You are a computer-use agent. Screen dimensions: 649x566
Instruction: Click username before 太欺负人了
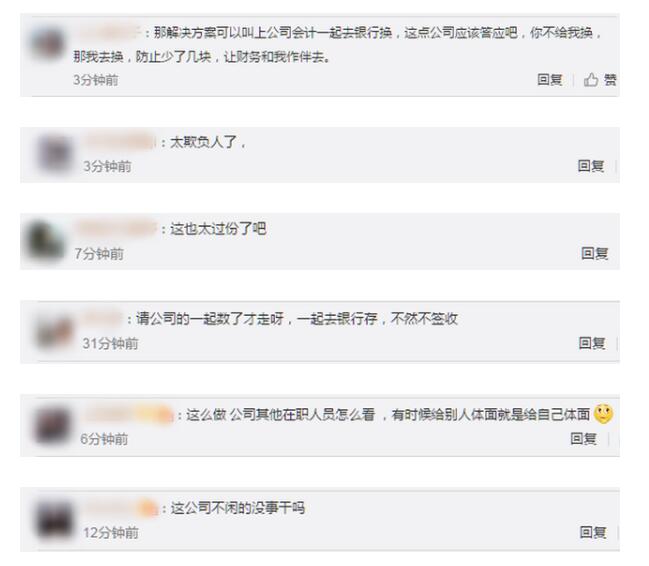coord(120,142)
